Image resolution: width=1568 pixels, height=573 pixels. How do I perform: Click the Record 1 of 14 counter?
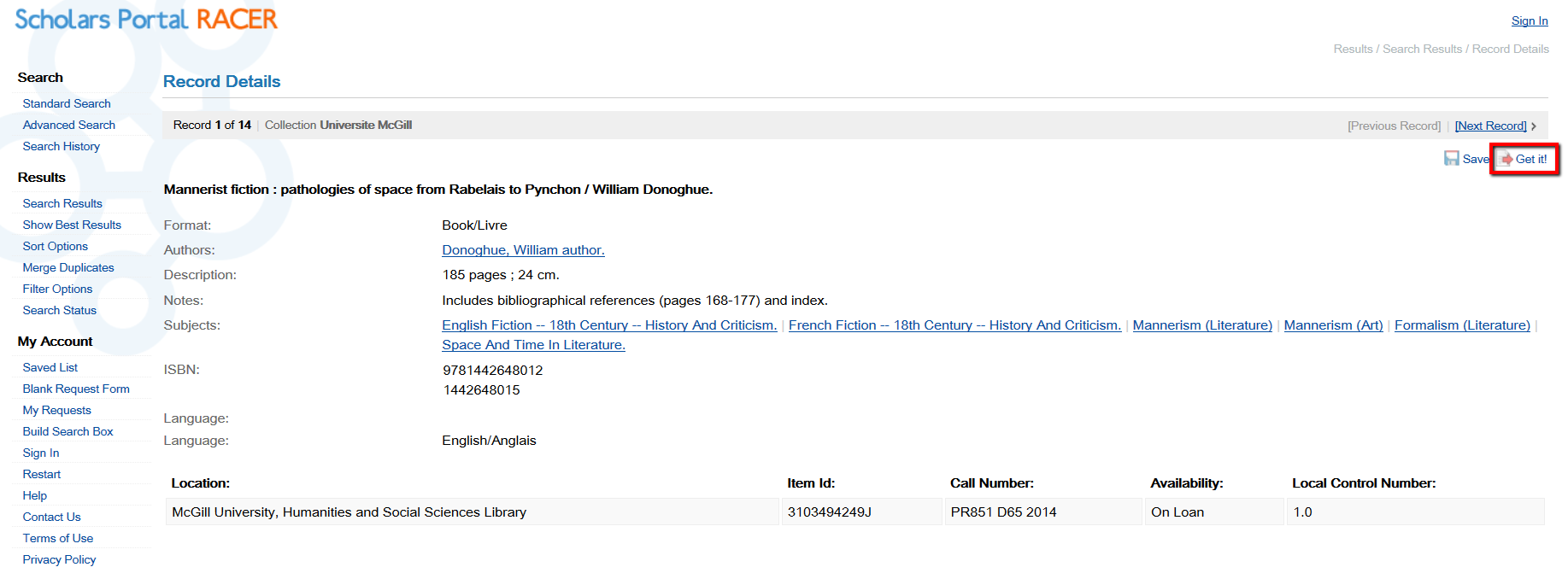click(x=212, y=125)
